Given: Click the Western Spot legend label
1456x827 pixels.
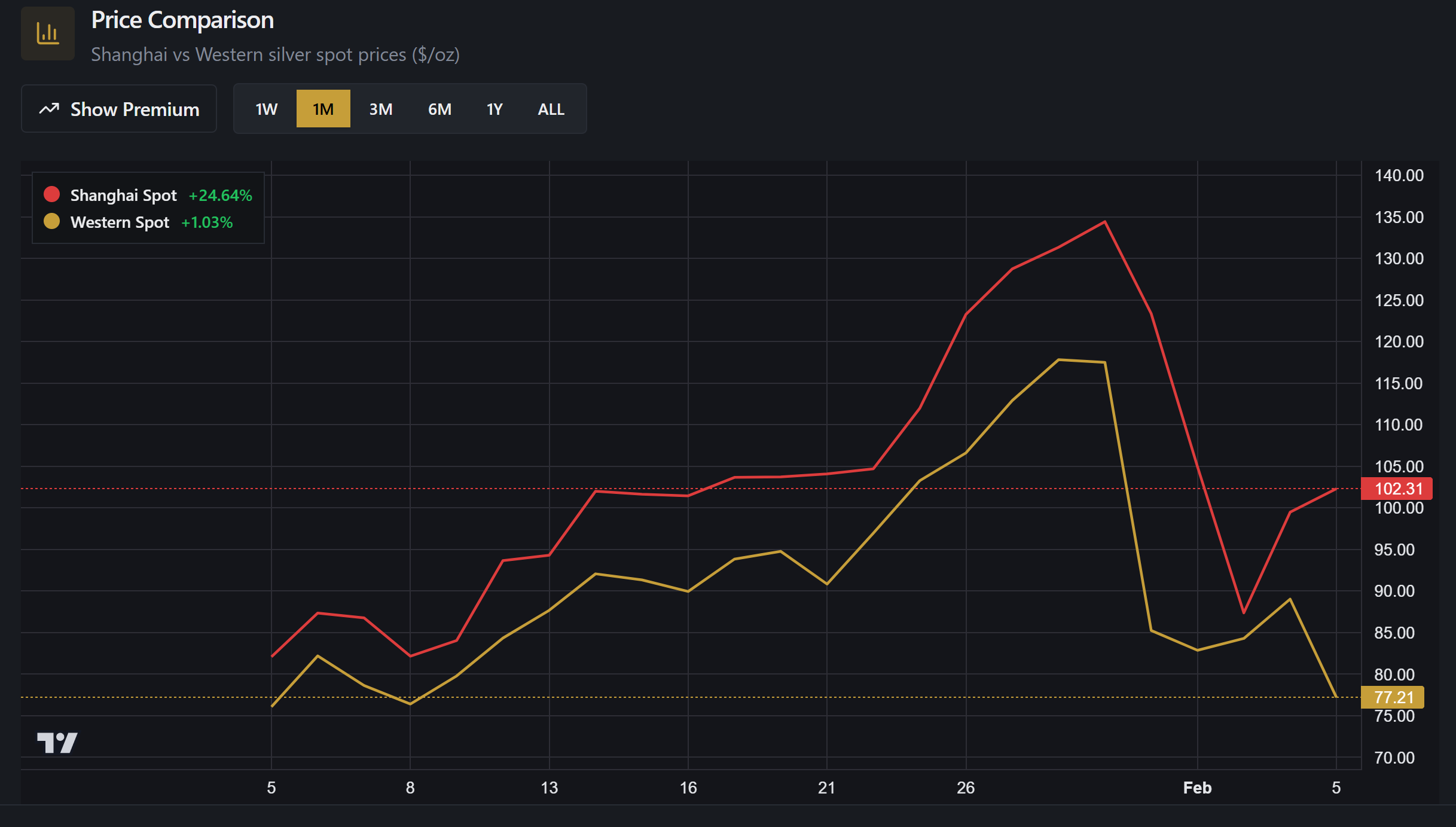Looking at the screenshot, I should click(x=120, y=222).
